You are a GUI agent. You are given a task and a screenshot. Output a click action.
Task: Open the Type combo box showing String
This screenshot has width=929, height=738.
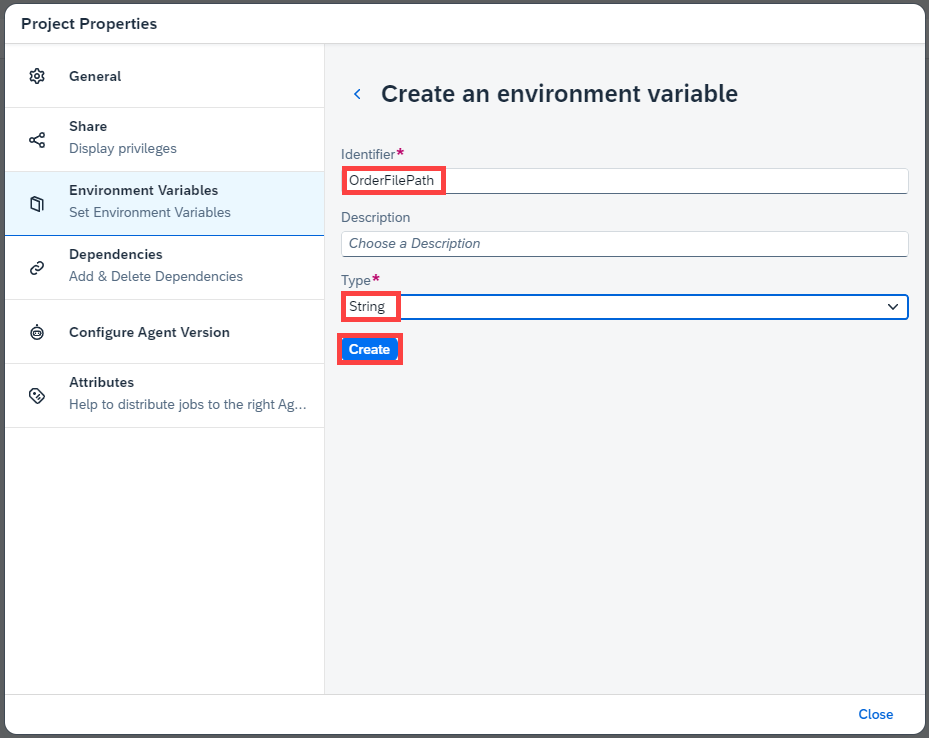tap(624, 307)
